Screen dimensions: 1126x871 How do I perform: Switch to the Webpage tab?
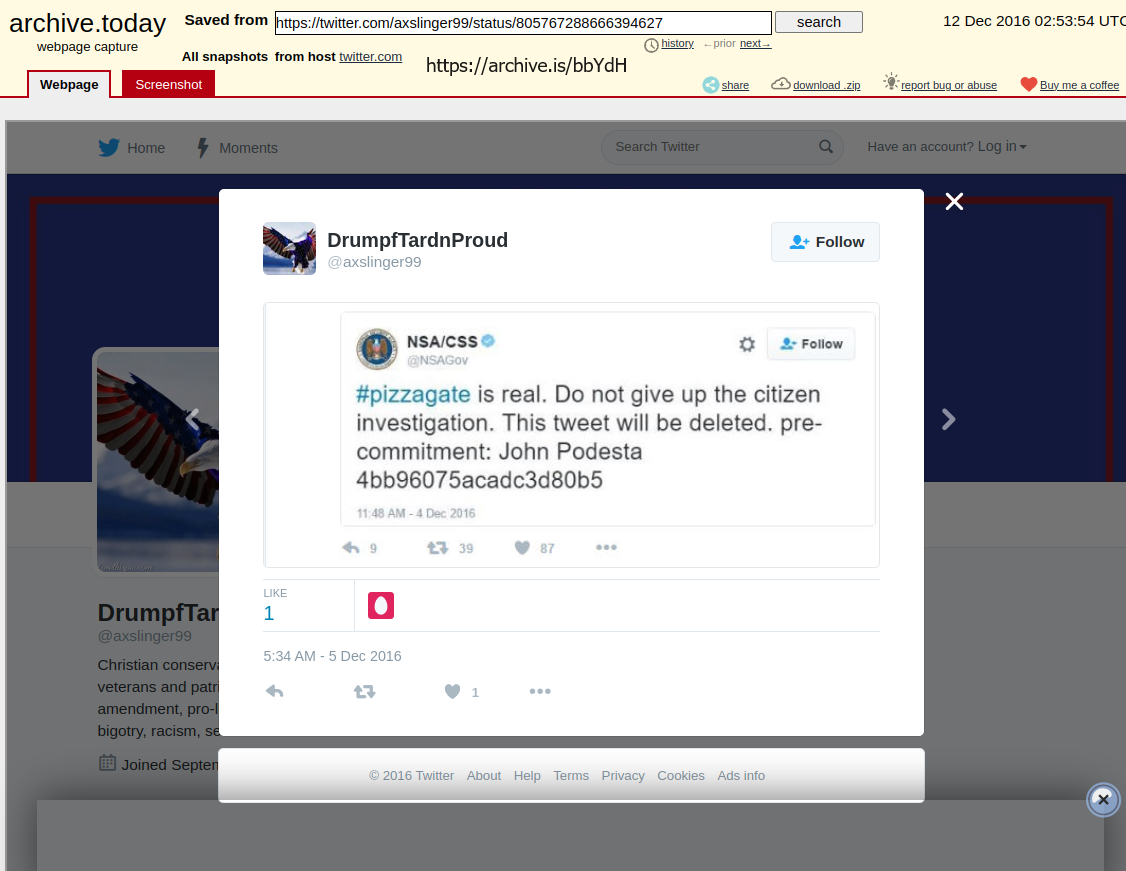click(69, 85)
